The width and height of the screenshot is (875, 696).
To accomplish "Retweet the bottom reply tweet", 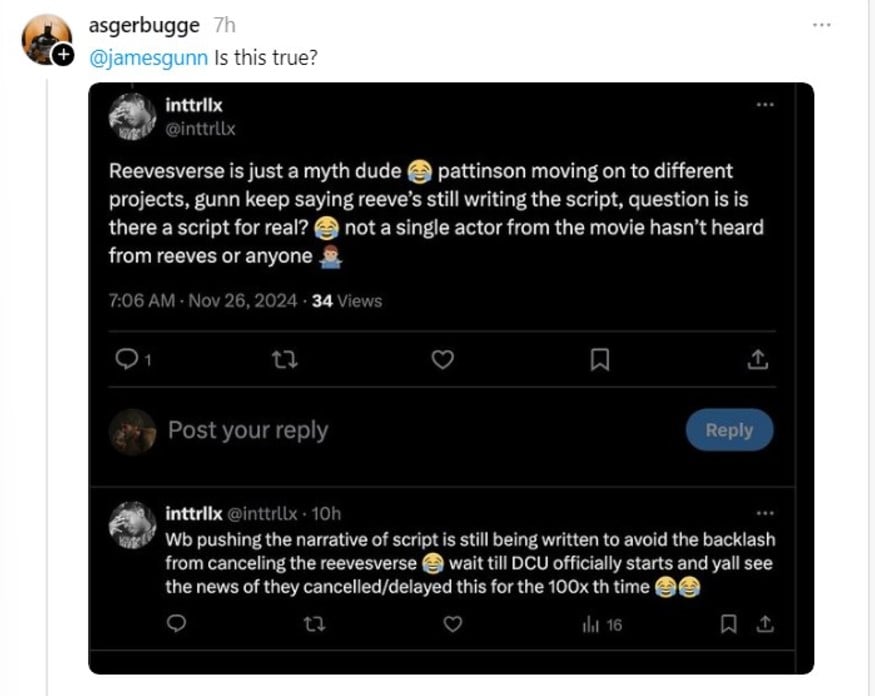I will (314, 624).
